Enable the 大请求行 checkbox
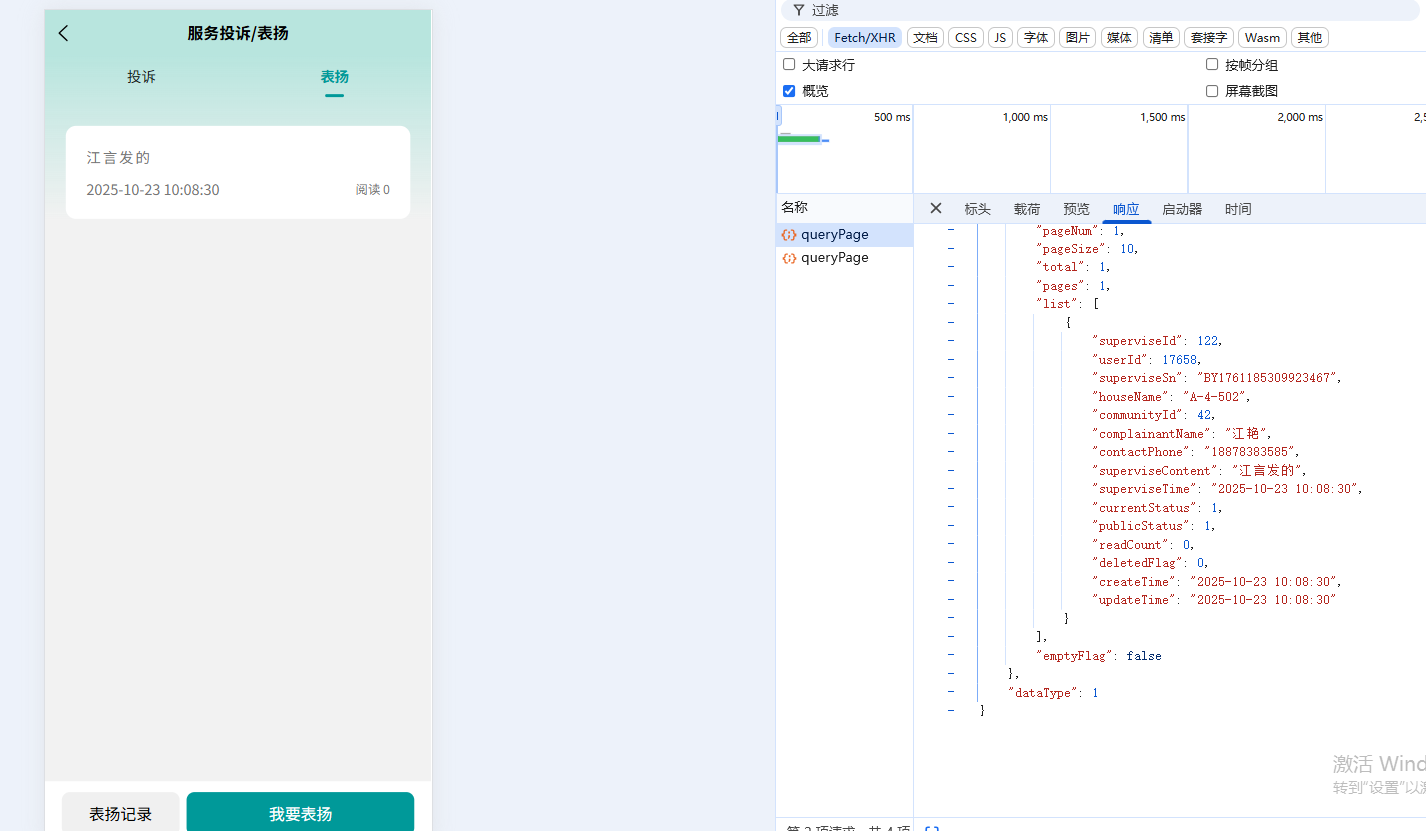 pos(789,65)
